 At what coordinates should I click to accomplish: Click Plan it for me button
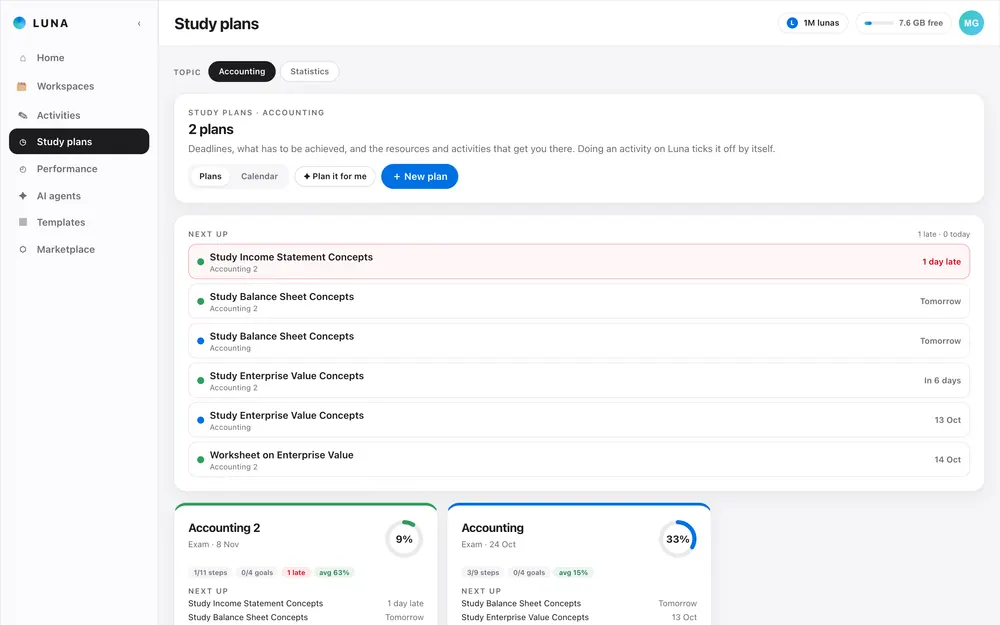pyautogui.click(x=335, y=177)
